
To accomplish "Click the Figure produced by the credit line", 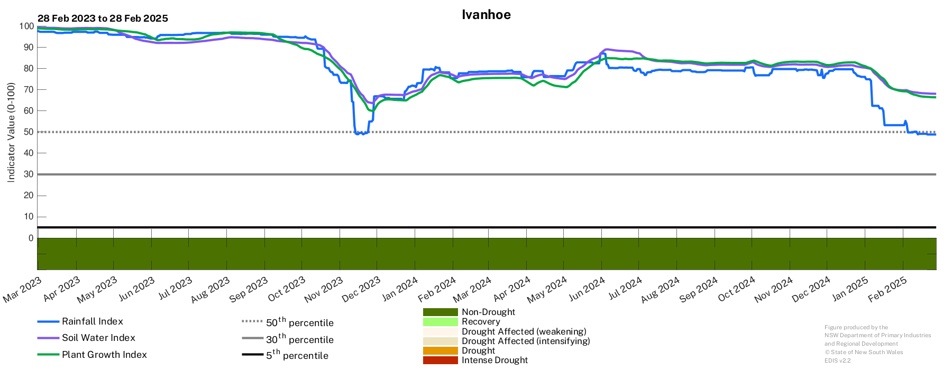I will [855, 327].
